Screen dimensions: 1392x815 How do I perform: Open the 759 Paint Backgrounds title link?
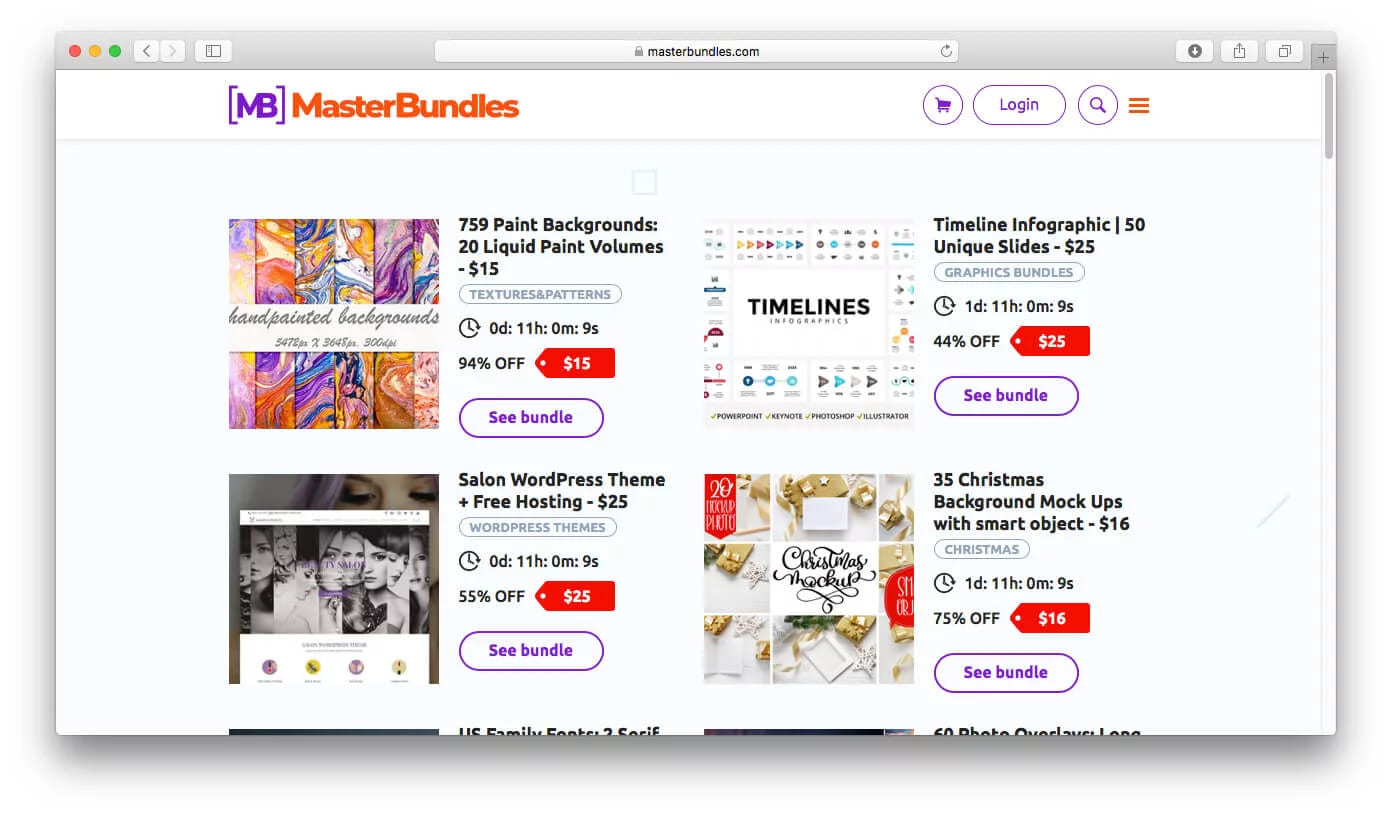point(561,246)
